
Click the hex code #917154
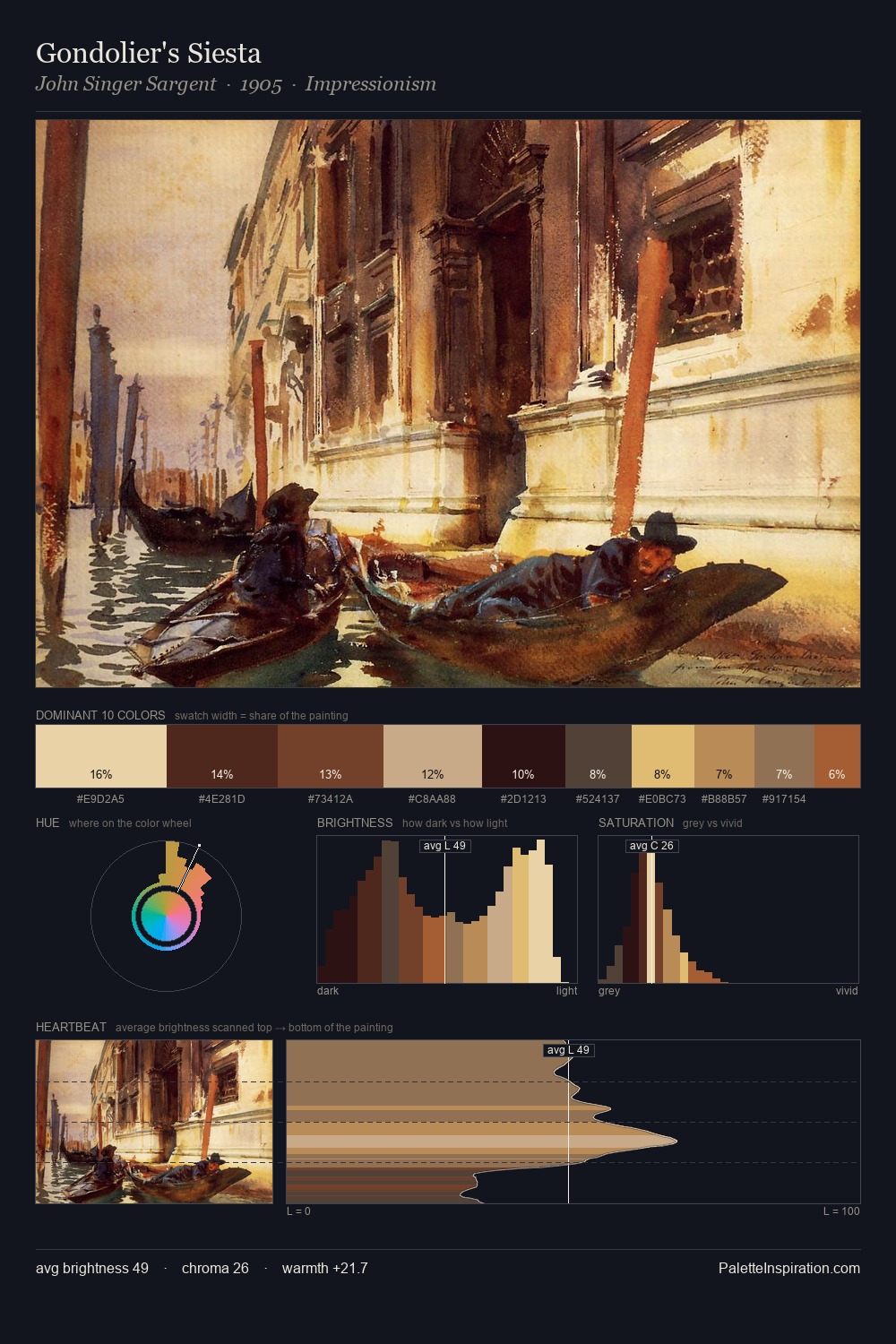pyautogui.click(x=784, y=799)
